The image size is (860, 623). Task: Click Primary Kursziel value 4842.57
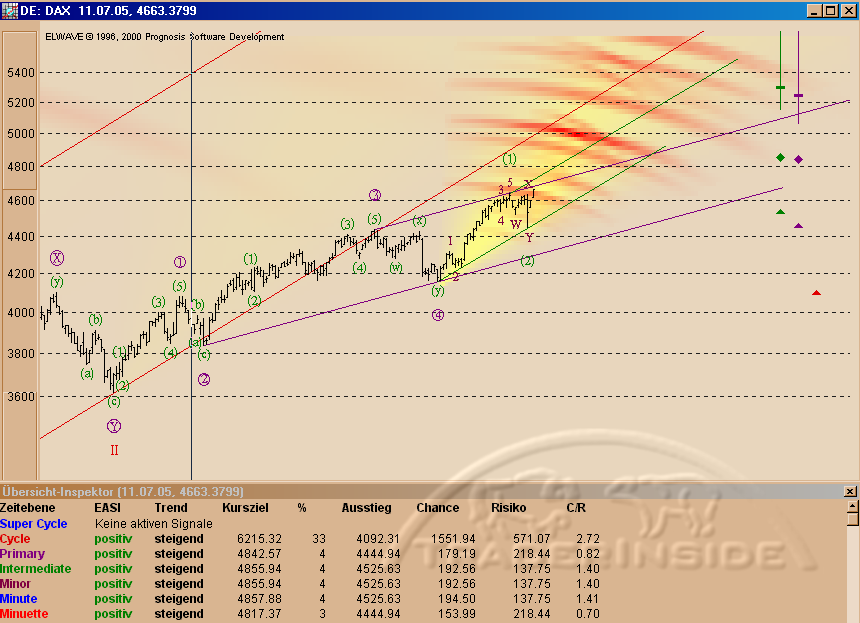click(259, 554)
